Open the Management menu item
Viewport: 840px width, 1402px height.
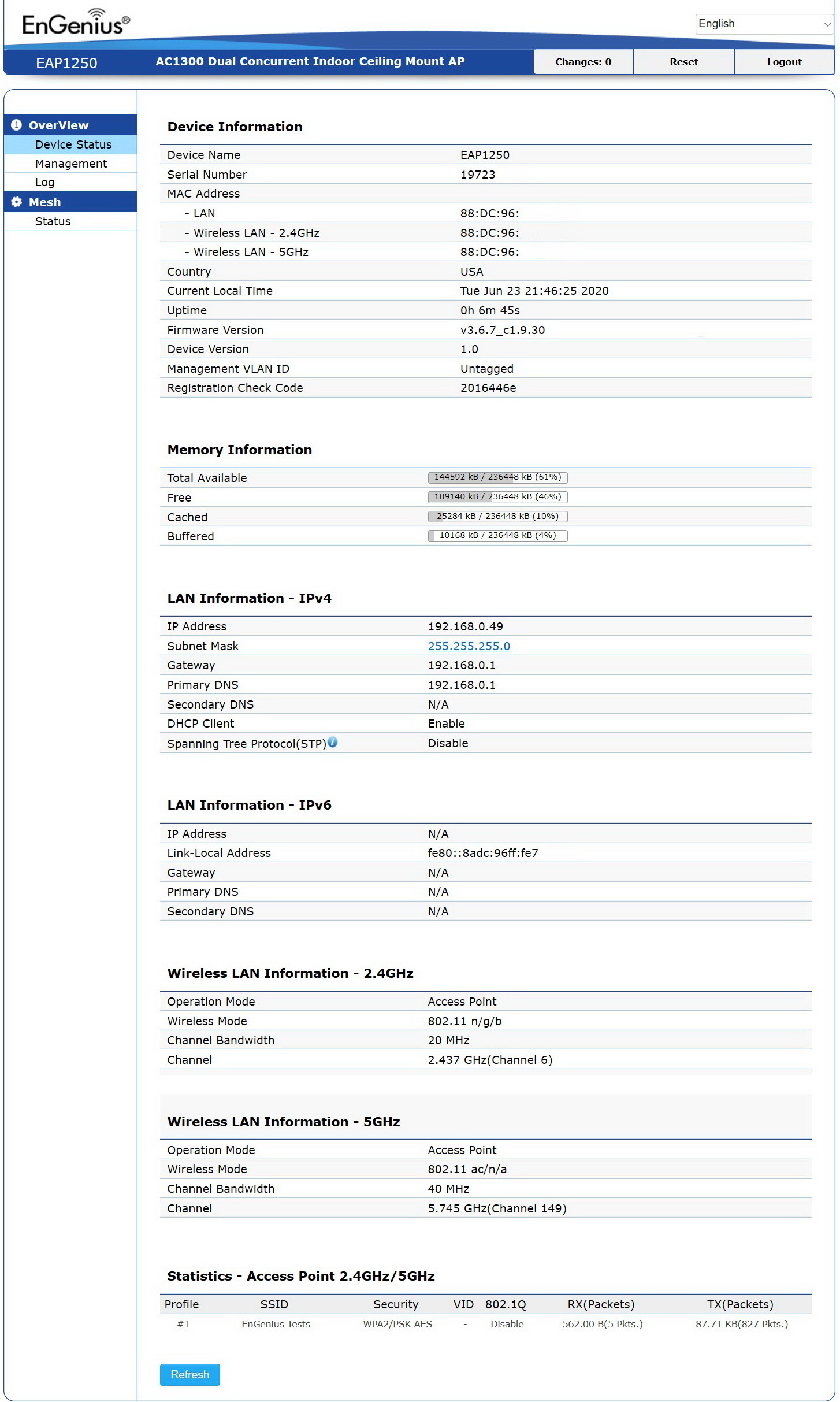coord(70,164)
